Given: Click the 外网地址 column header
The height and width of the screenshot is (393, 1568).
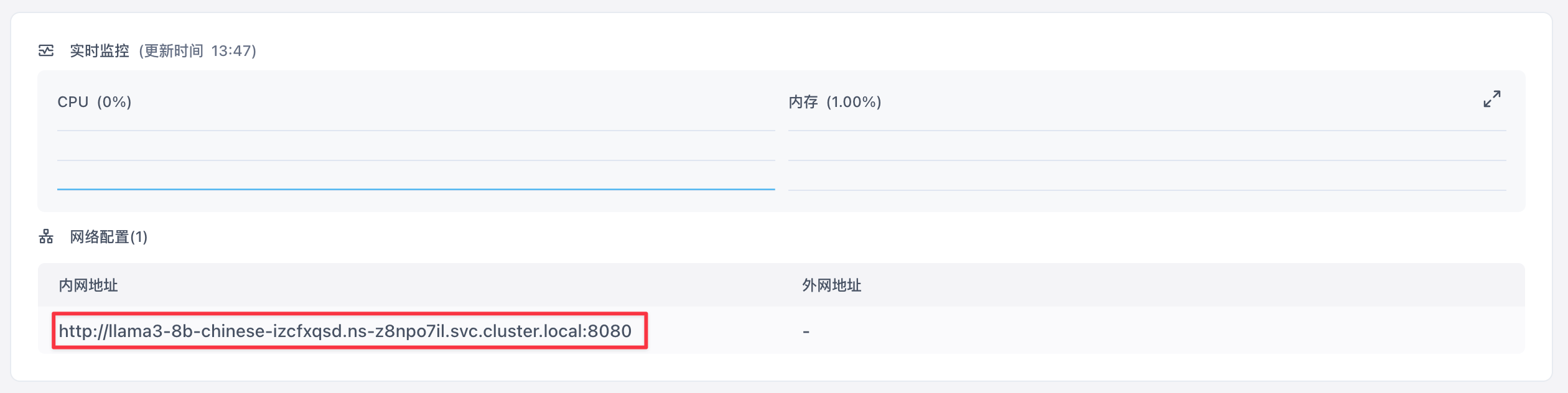Looking at the screenshot, I should pos(831,285).
